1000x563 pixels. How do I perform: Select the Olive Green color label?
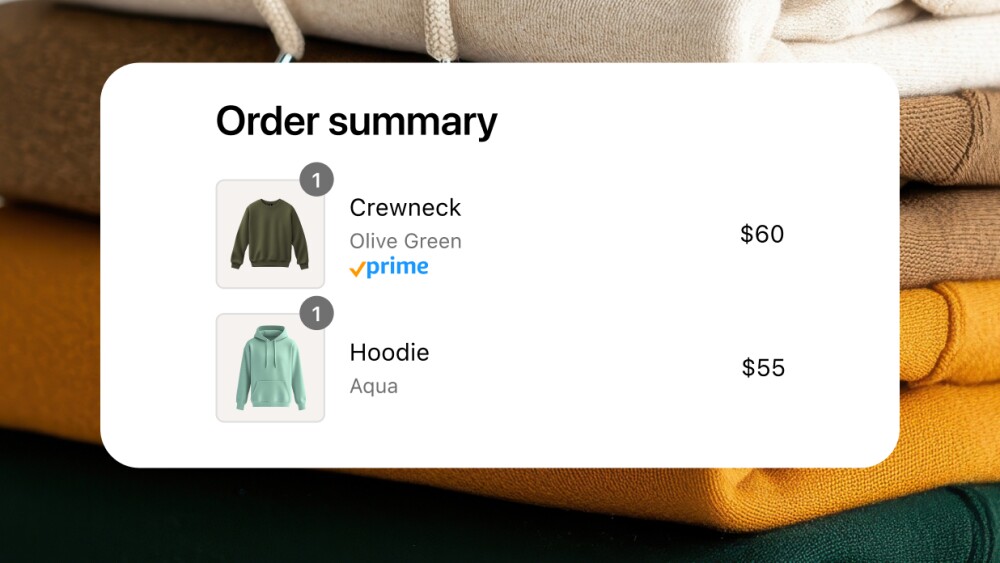coord(405,241)
